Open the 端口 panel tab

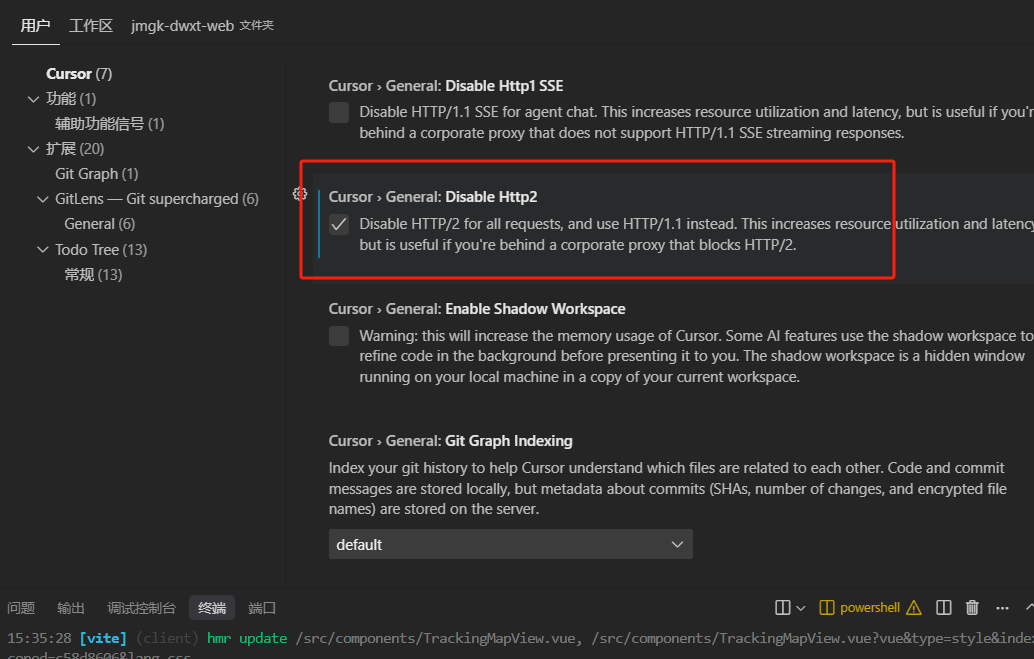point(262,608)
